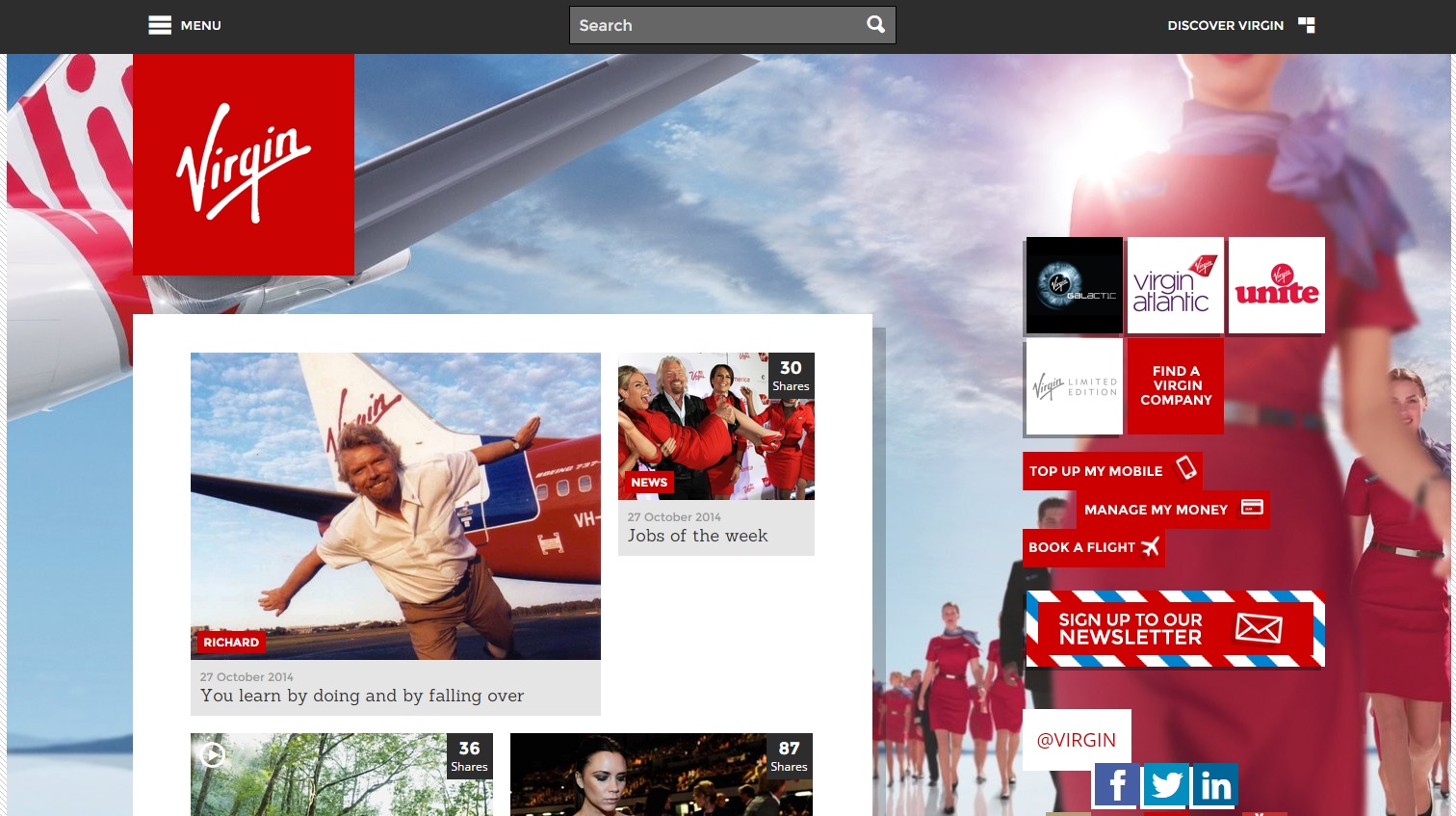The width and height of the screenshot is (1456, 816).
Task: Click the Richard Branson airplane photo
Action: pos(396,506)
